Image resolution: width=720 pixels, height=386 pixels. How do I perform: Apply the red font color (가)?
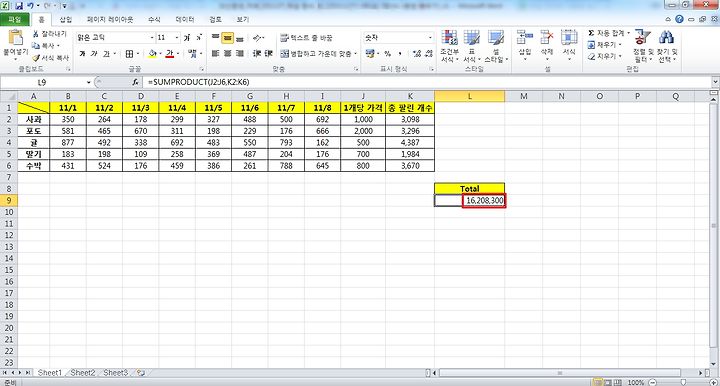[169, 54]
